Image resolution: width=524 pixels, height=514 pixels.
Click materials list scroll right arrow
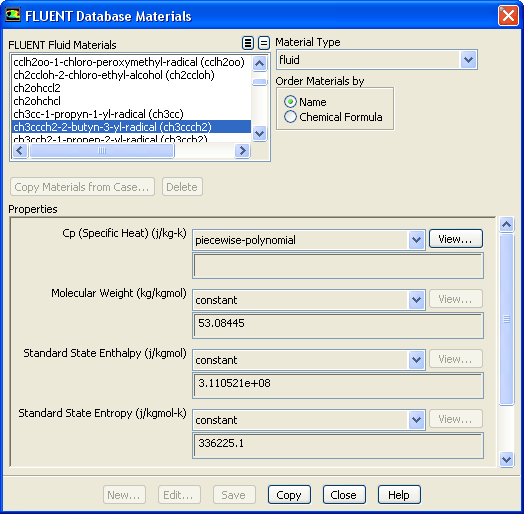(242, 151)
